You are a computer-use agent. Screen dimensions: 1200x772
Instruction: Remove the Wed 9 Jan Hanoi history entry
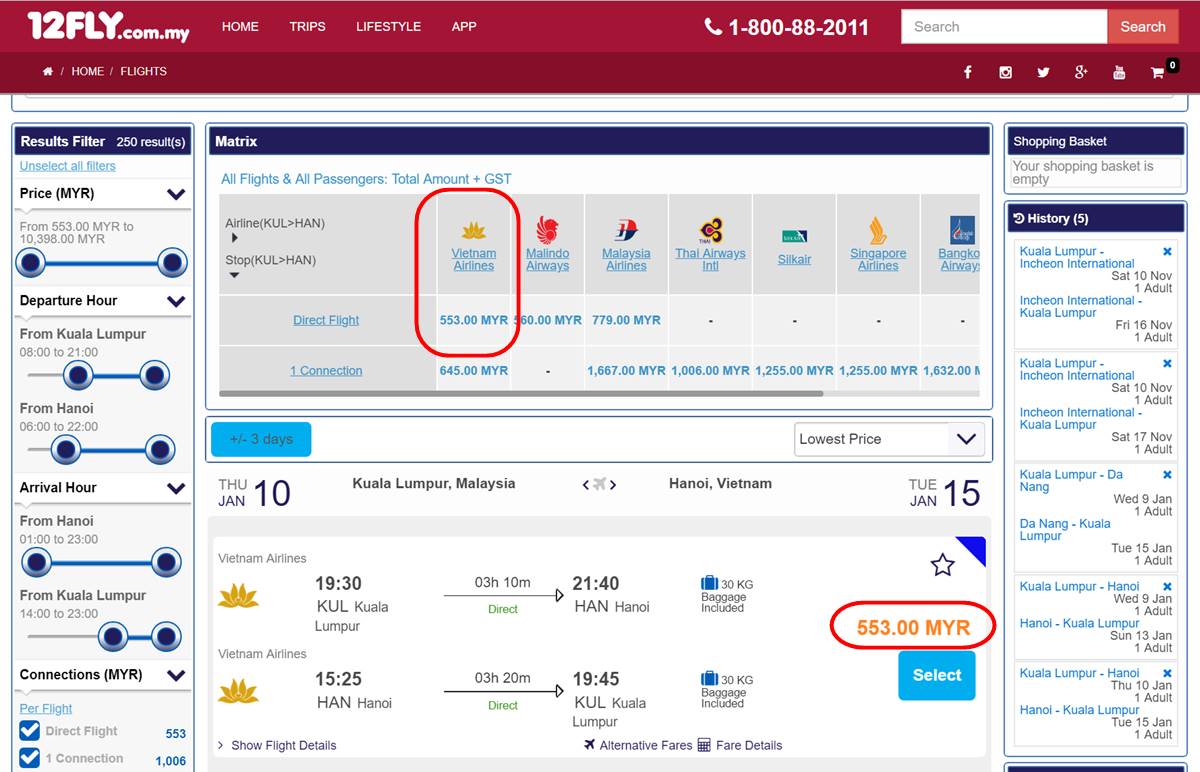[x=1167, y=587]
